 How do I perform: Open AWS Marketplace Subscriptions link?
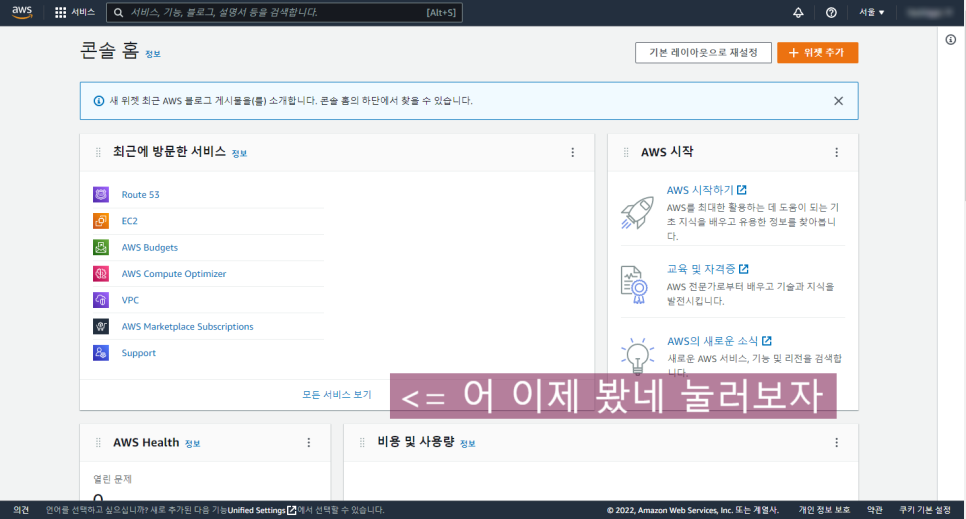pos(187,327)
